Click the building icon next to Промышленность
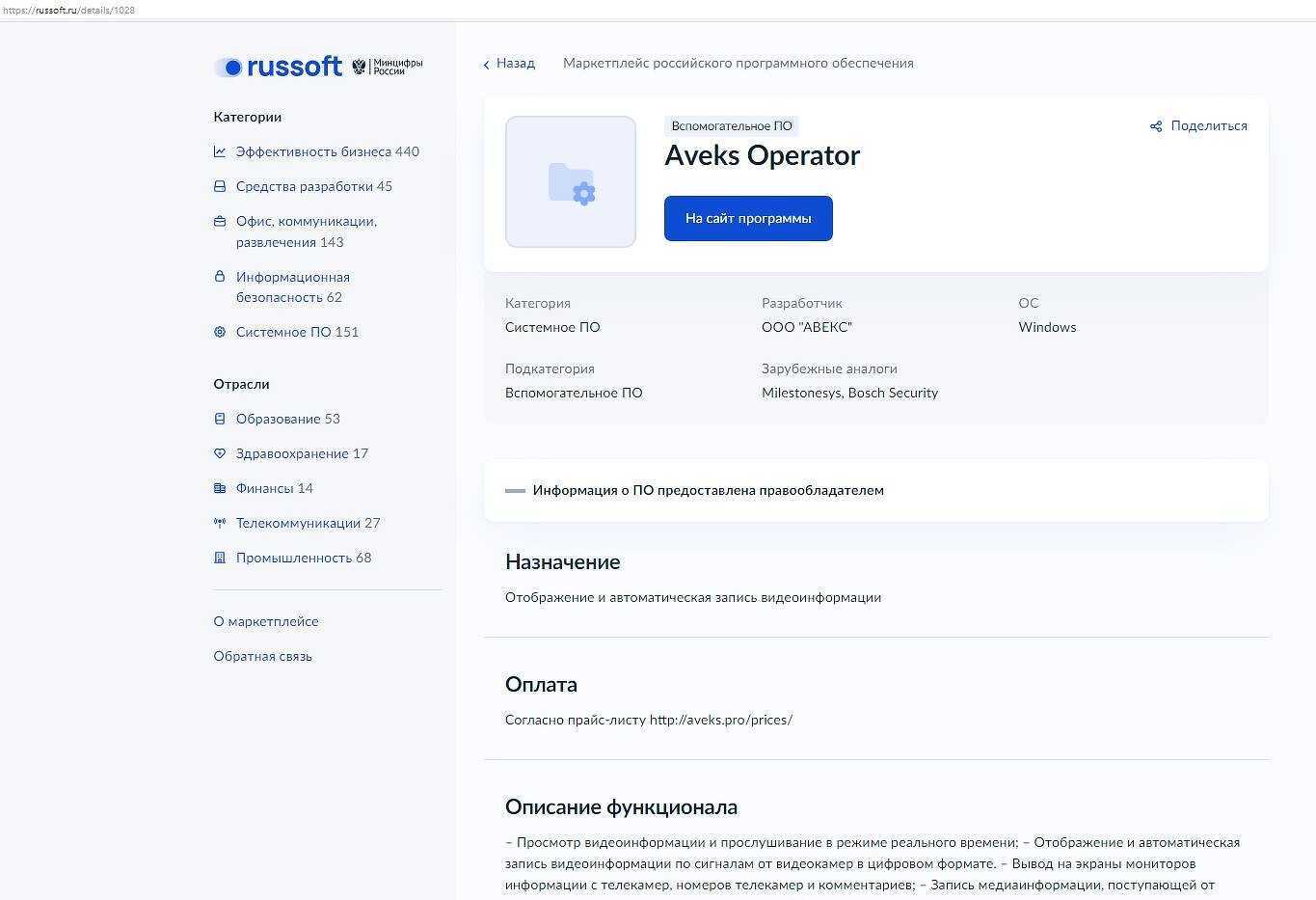 click(x=220, y=558)
